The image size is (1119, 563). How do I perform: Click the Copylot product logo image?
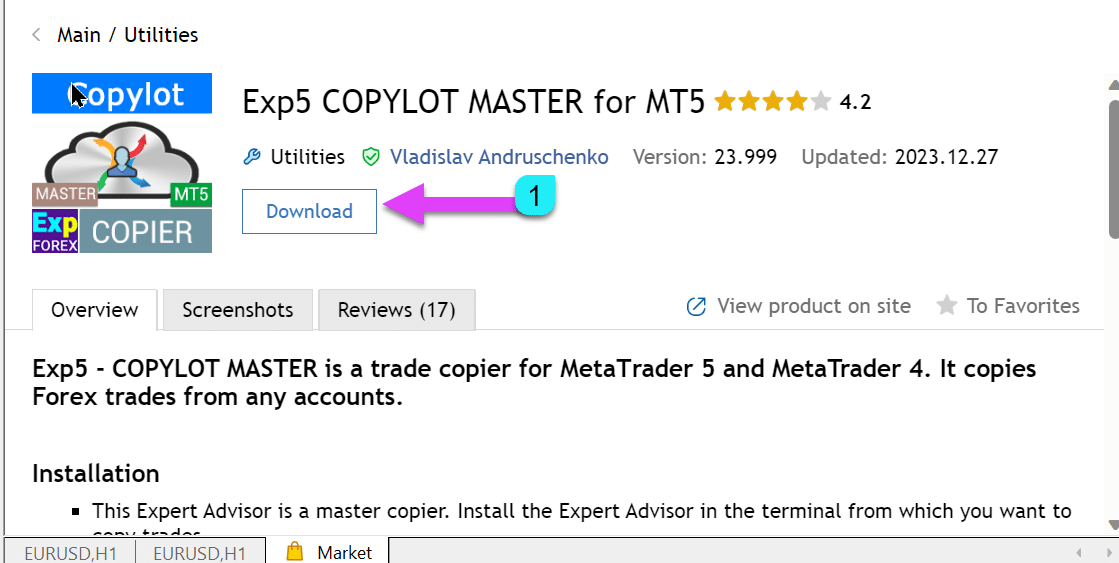pos(122,163)
